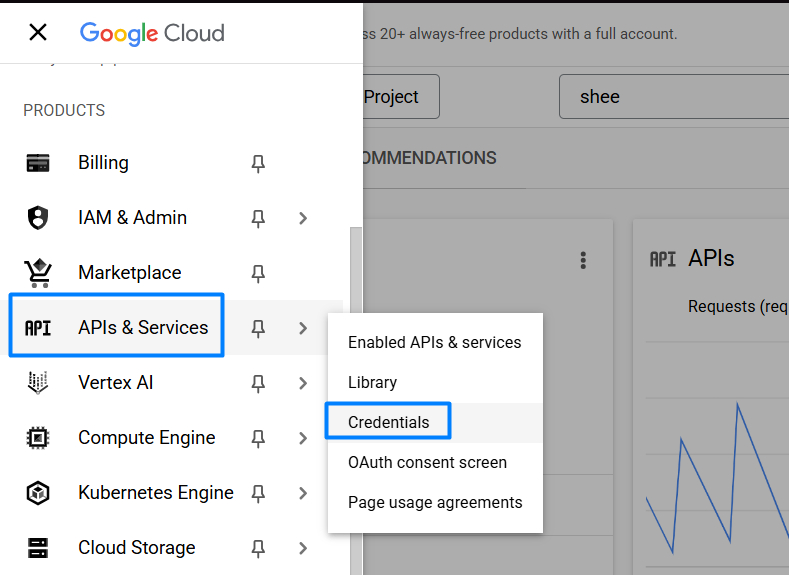Screen dimensions: 789x575
Task: Expand the Kubernetes Engine submenu chevron
Action: click(x=302, y=492)
